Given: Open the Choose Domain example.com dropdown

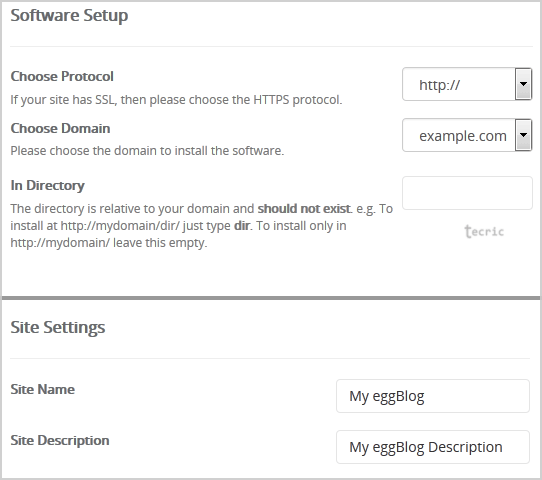Looking at the screenshot, I should (467, 135).
